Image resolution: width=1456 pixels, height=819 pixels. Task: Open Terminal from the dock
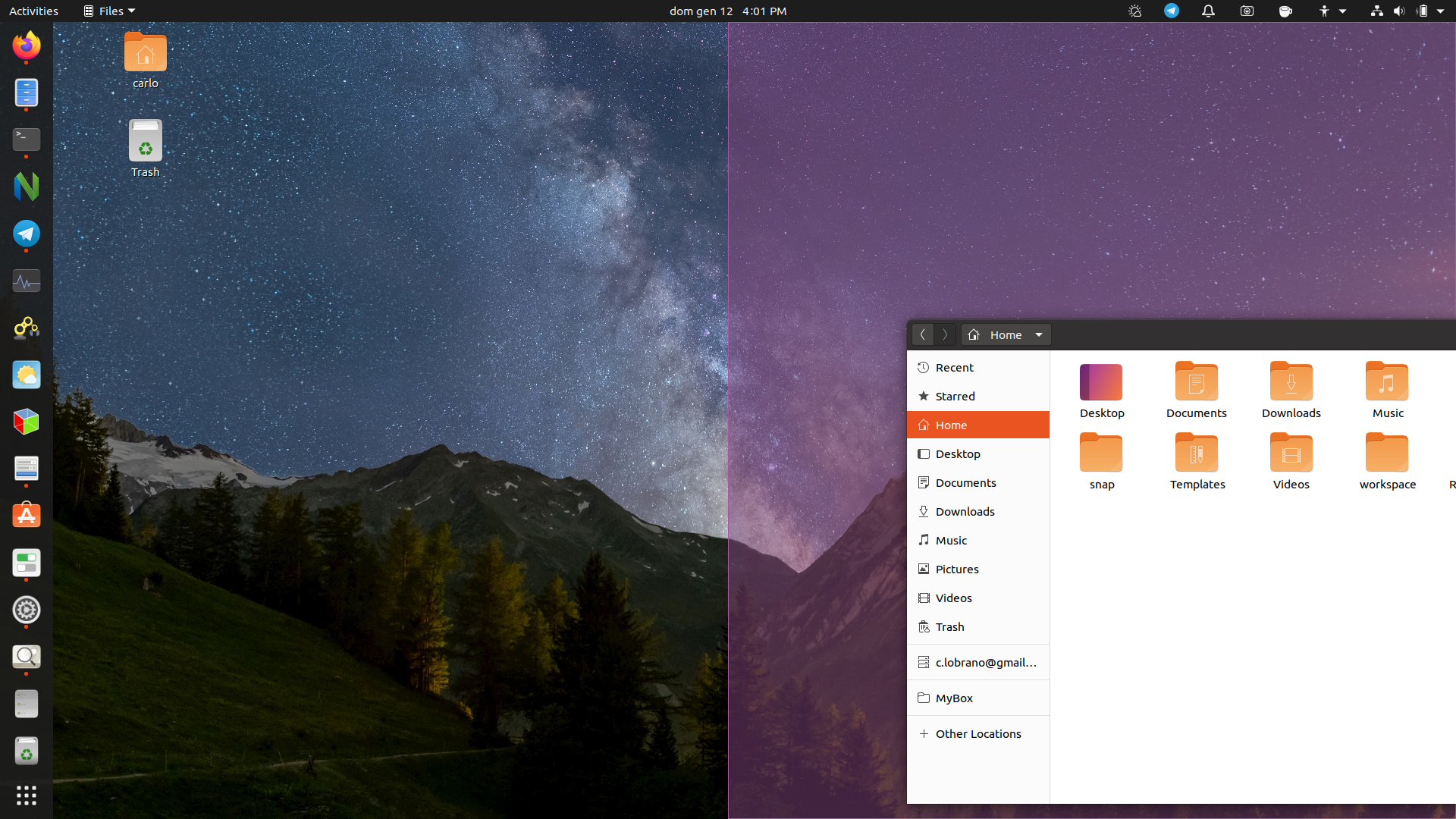pyautogui.click(x=27, y=139)
